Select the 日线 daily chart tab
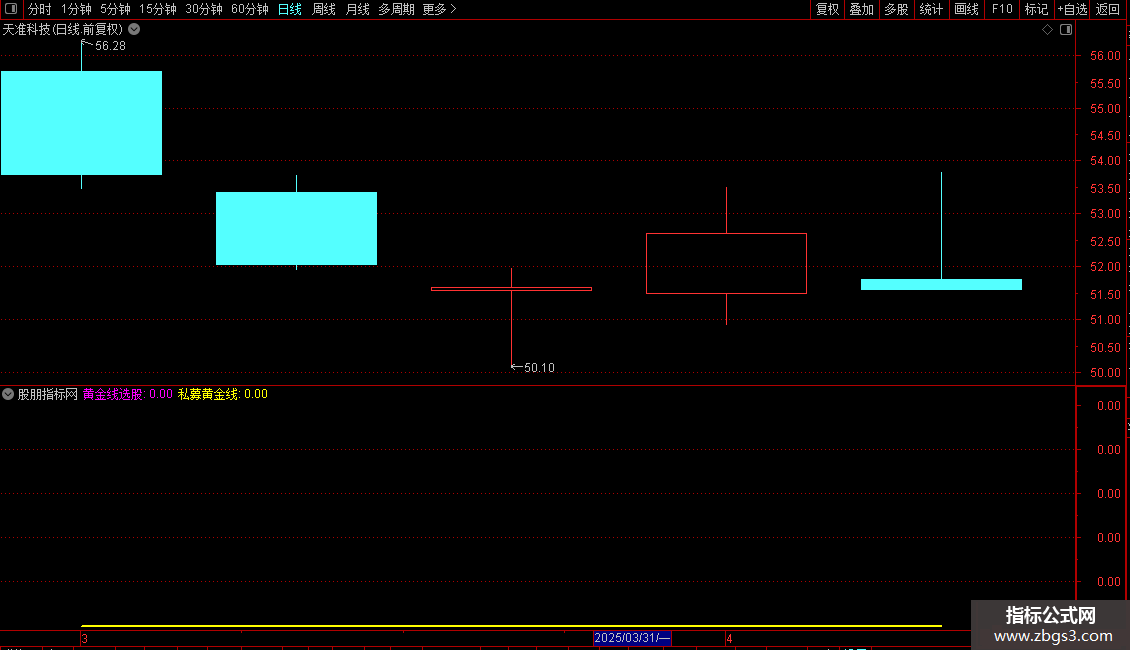The width and height of the screenshot is (1130, 650). coord(290,9)
